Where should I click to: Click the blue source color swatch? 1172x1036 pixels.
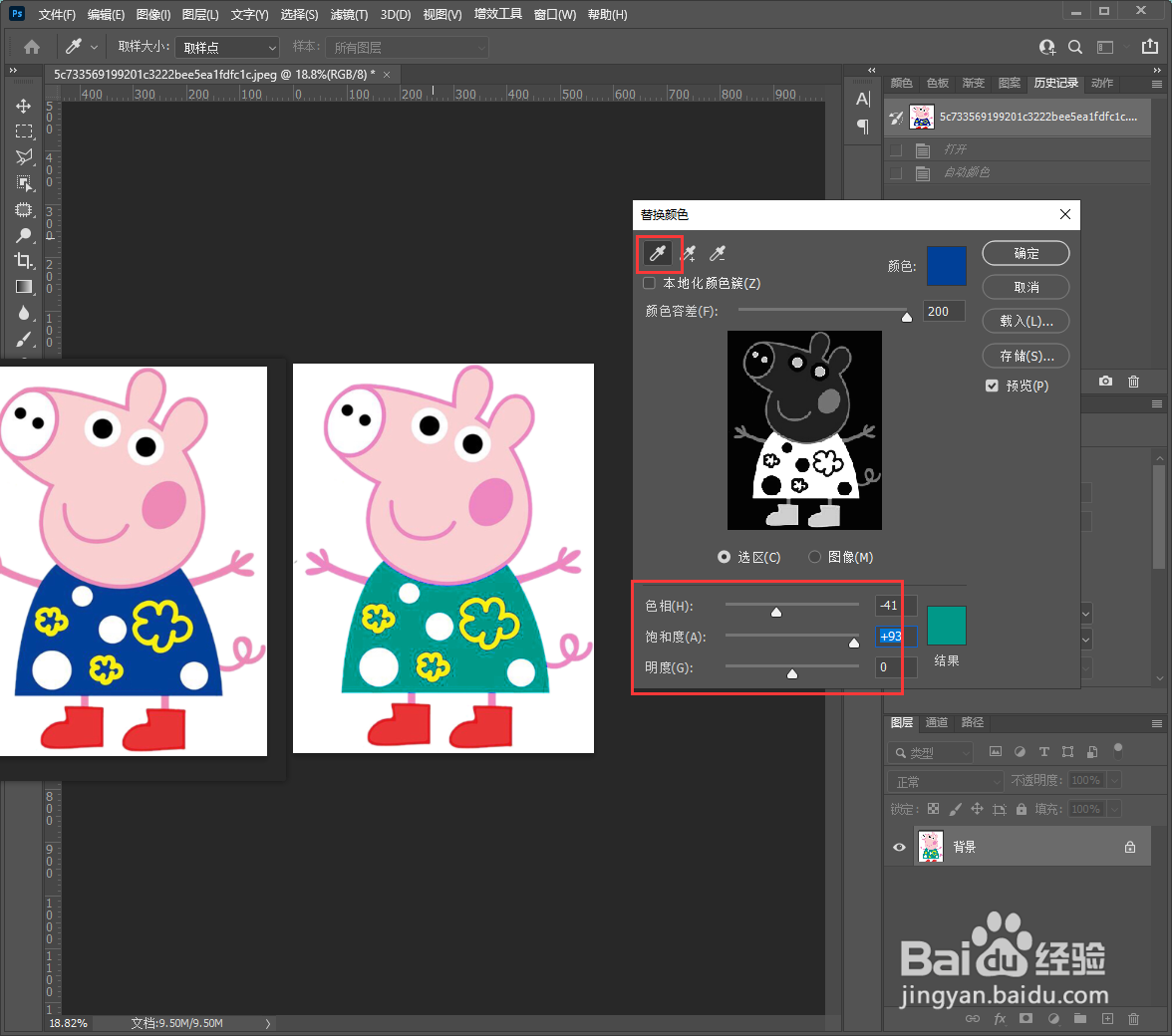coord(947,266)
